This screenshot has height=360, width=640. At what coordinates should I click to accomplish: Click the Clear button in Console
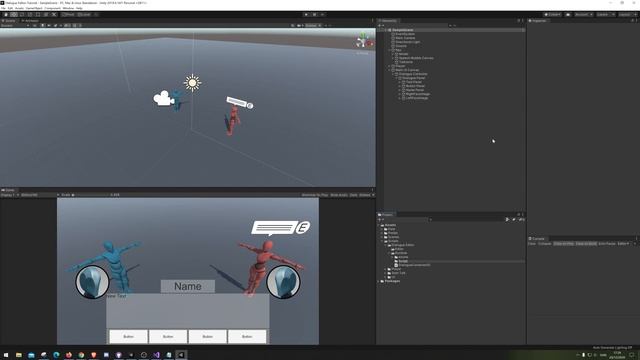pyautogui.click(x=532, y=244)
